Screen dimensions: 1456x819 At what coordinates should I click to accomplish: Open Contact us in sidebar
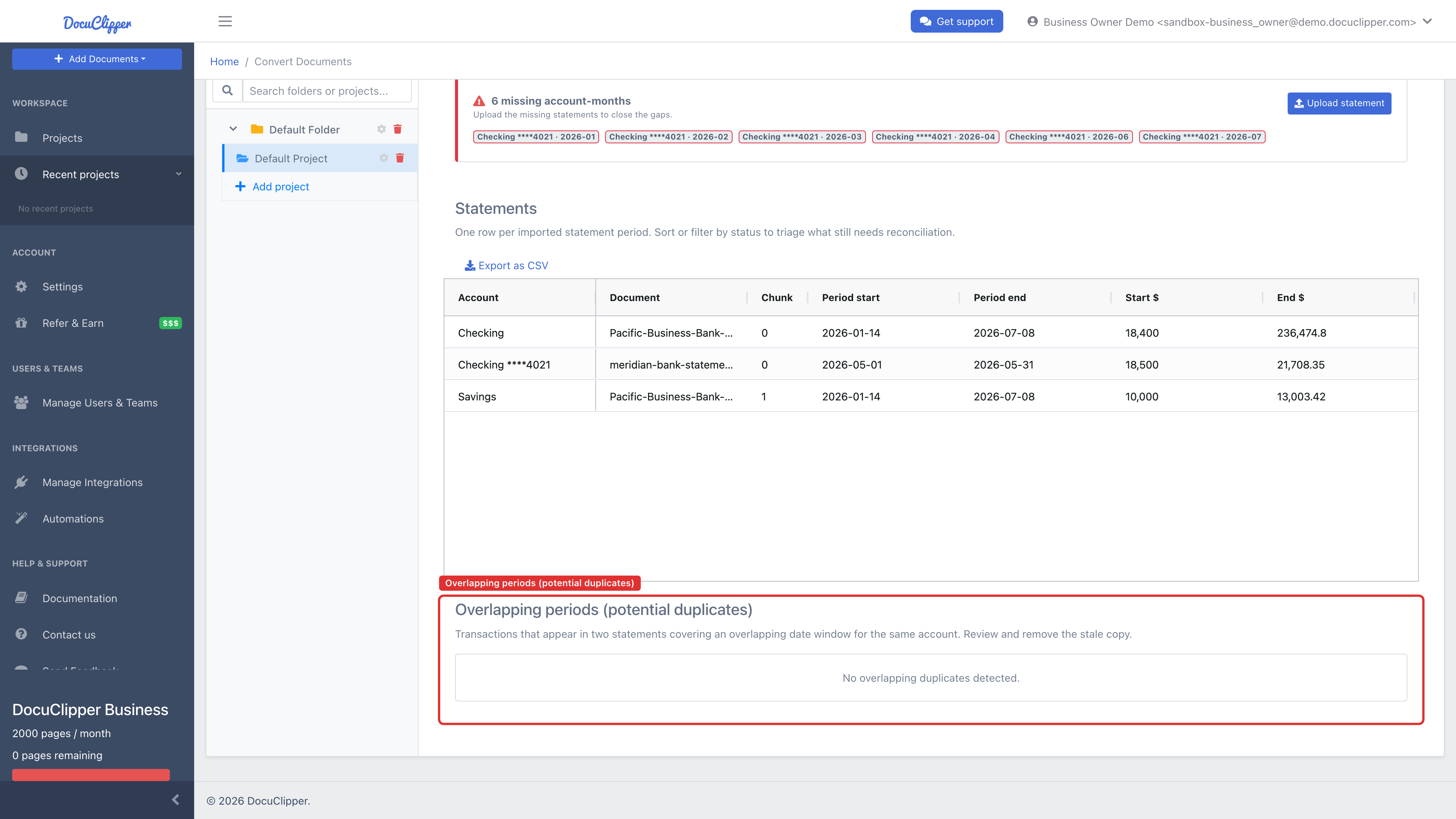click(69, 635)
